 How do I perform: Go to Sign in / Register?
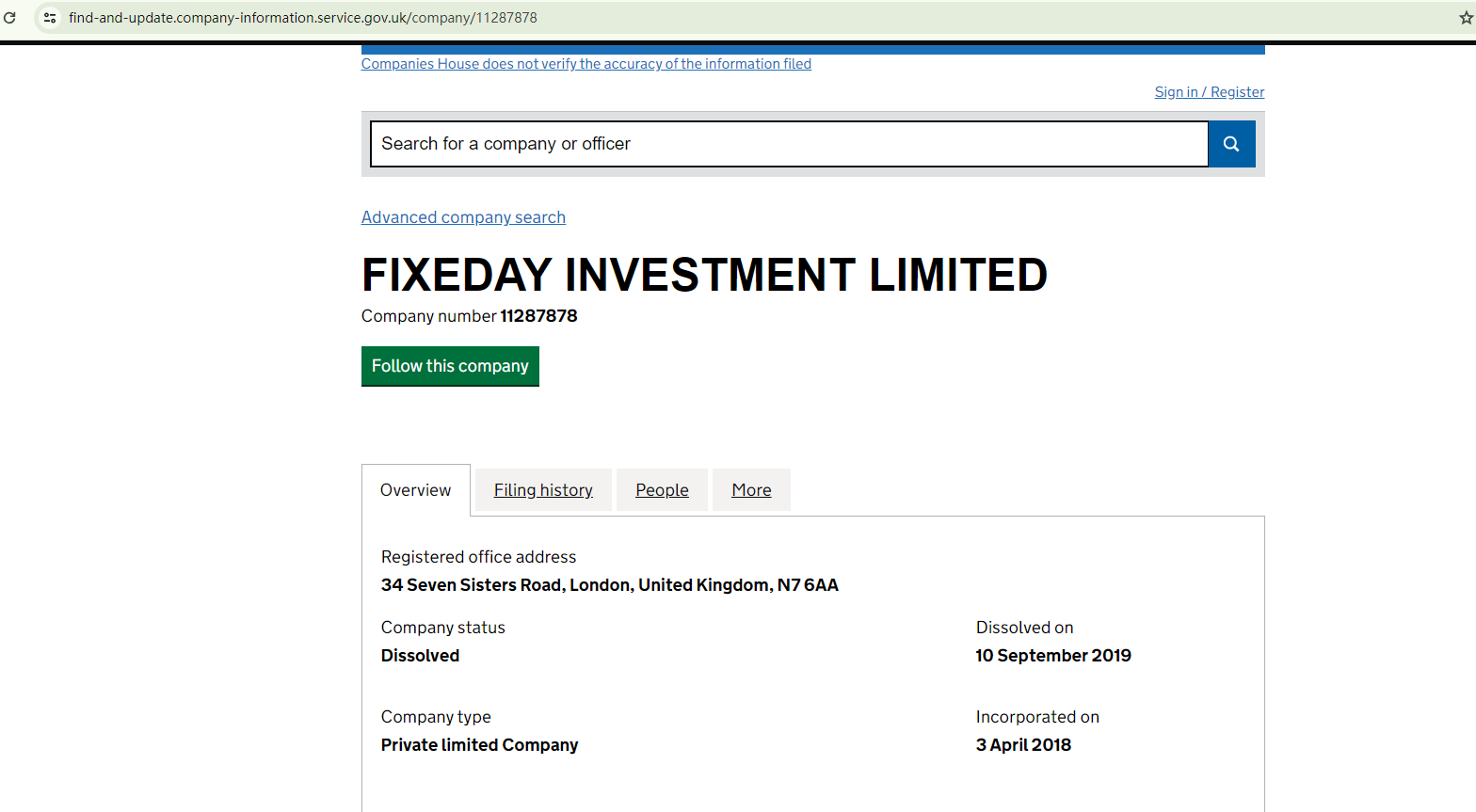pos(1209,92)
